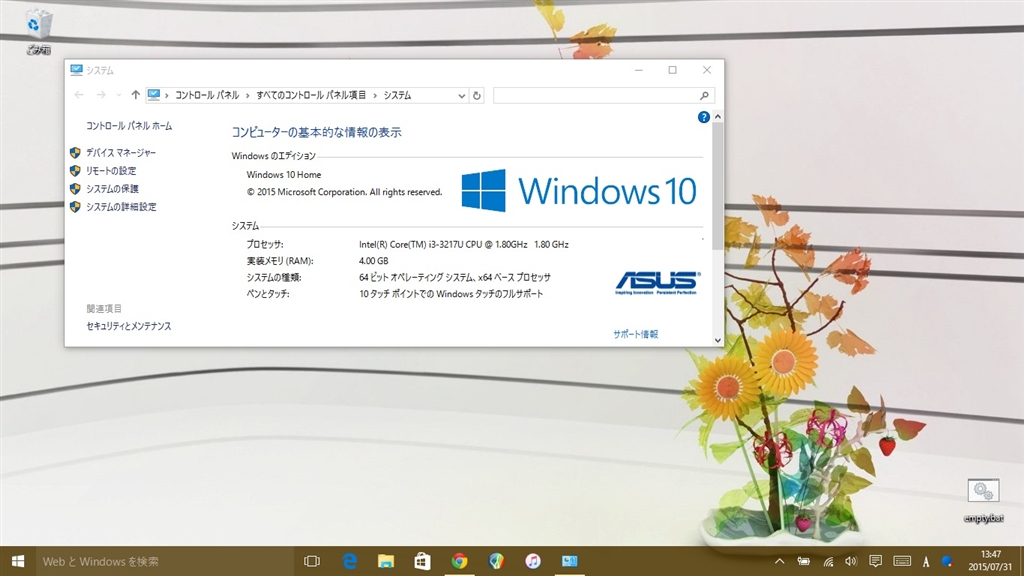
Task: Click shield icon beside デバイス マネージャー
Action: pos(75,153)
